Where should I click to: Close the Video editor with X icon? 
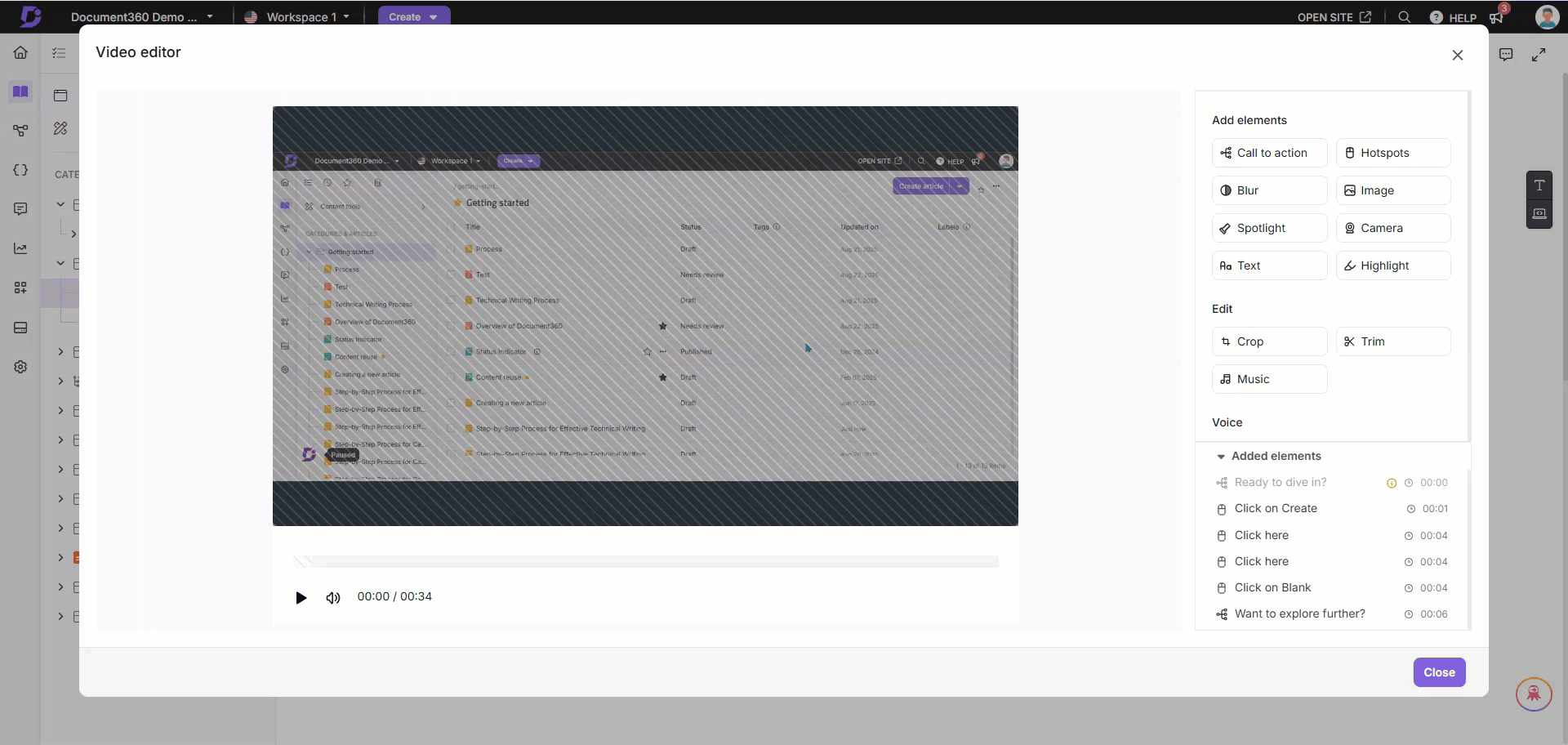1458,56
